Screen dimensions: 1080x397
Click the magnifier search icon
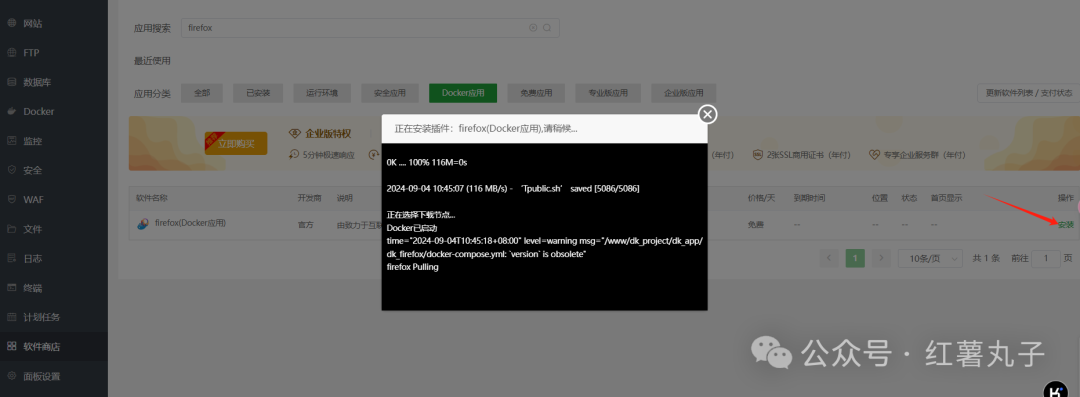click(x=547, y=28)
